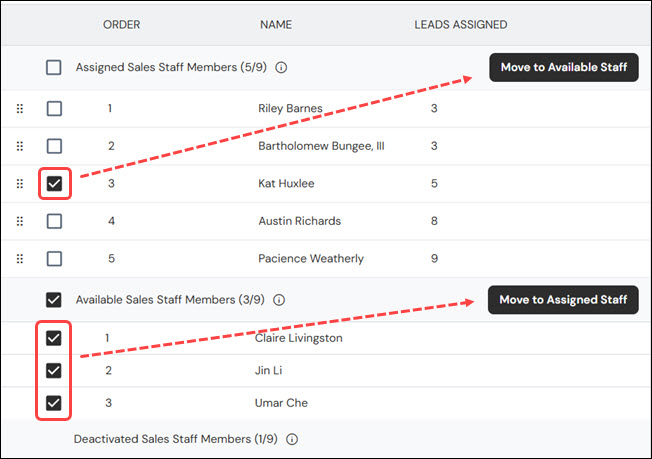Select the name Bartholomew Bungee, III

click(321, 146)
